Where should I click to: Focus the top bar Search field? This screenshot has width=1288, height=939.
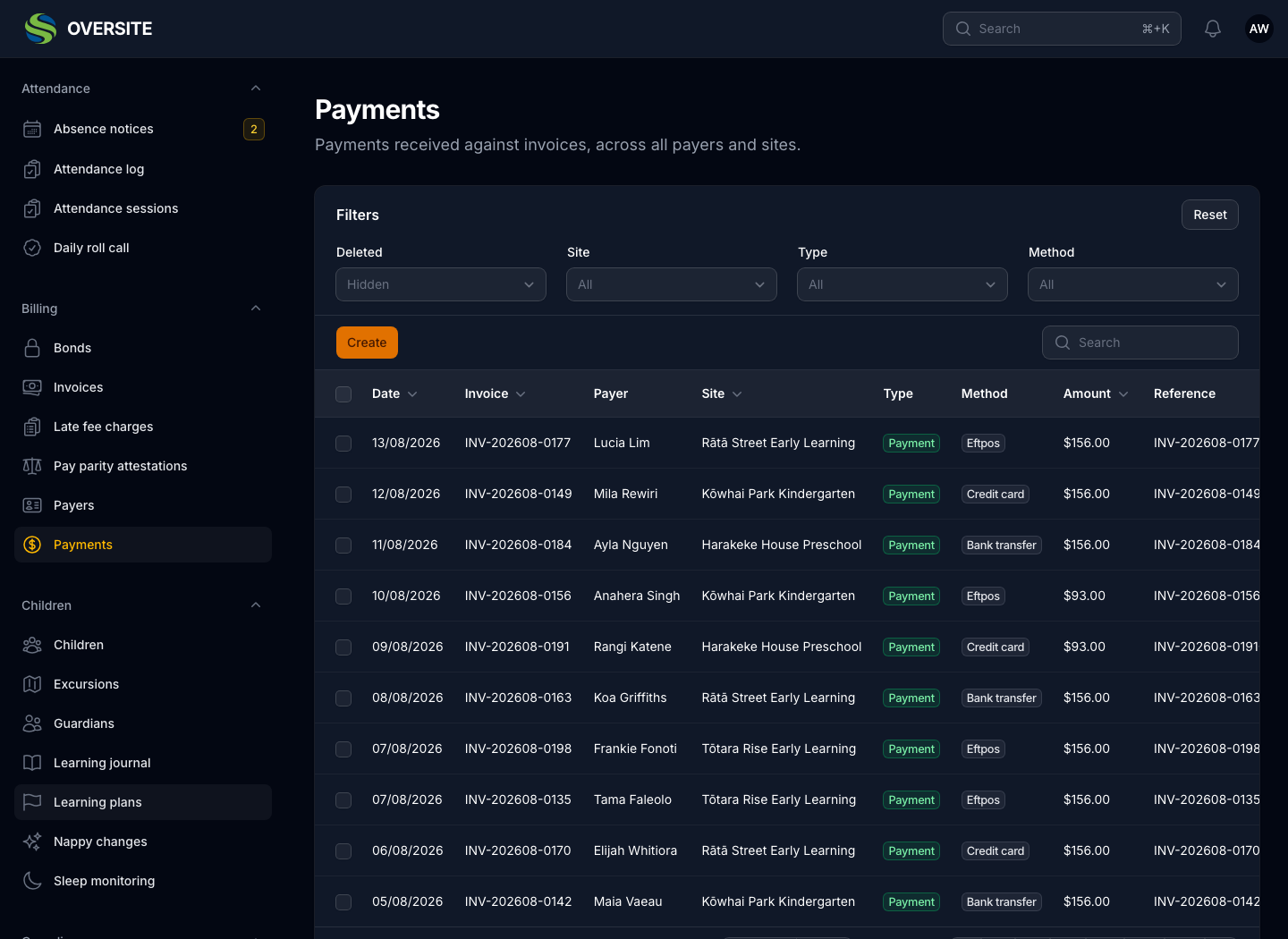[x=1062, y=29]
